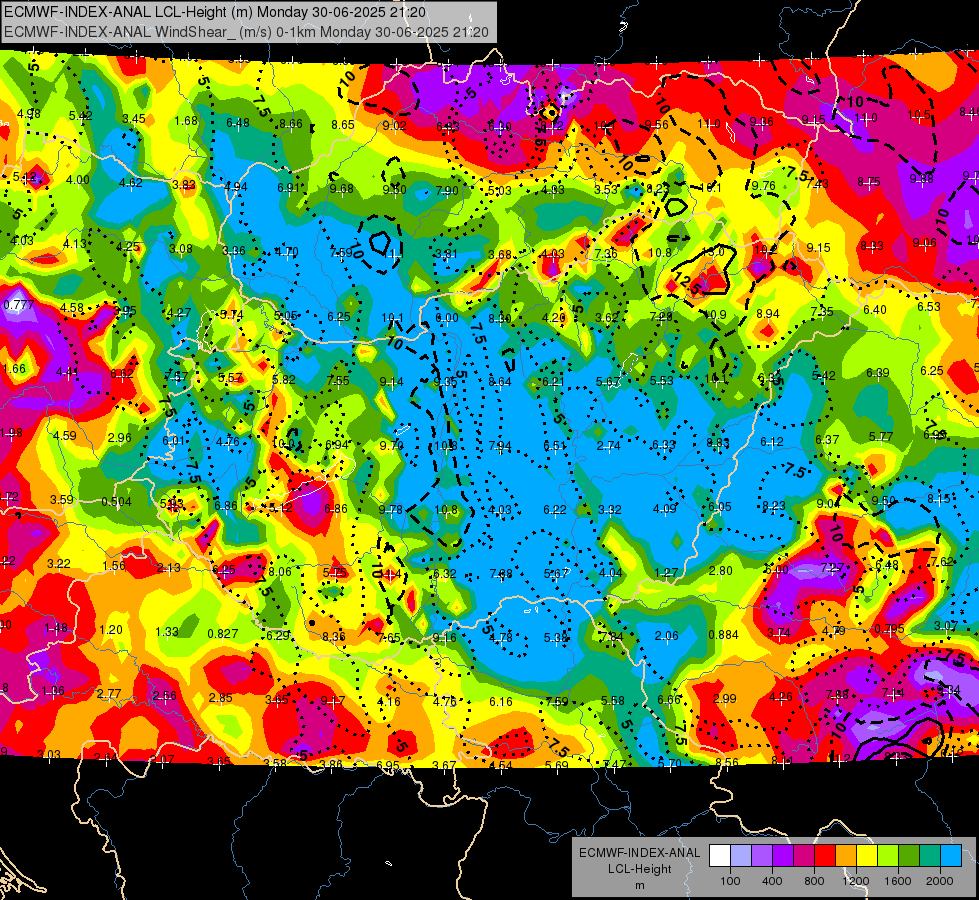Click the wind shear value "2.96"
The image size is (979, 900).
(x=120, y=437)
